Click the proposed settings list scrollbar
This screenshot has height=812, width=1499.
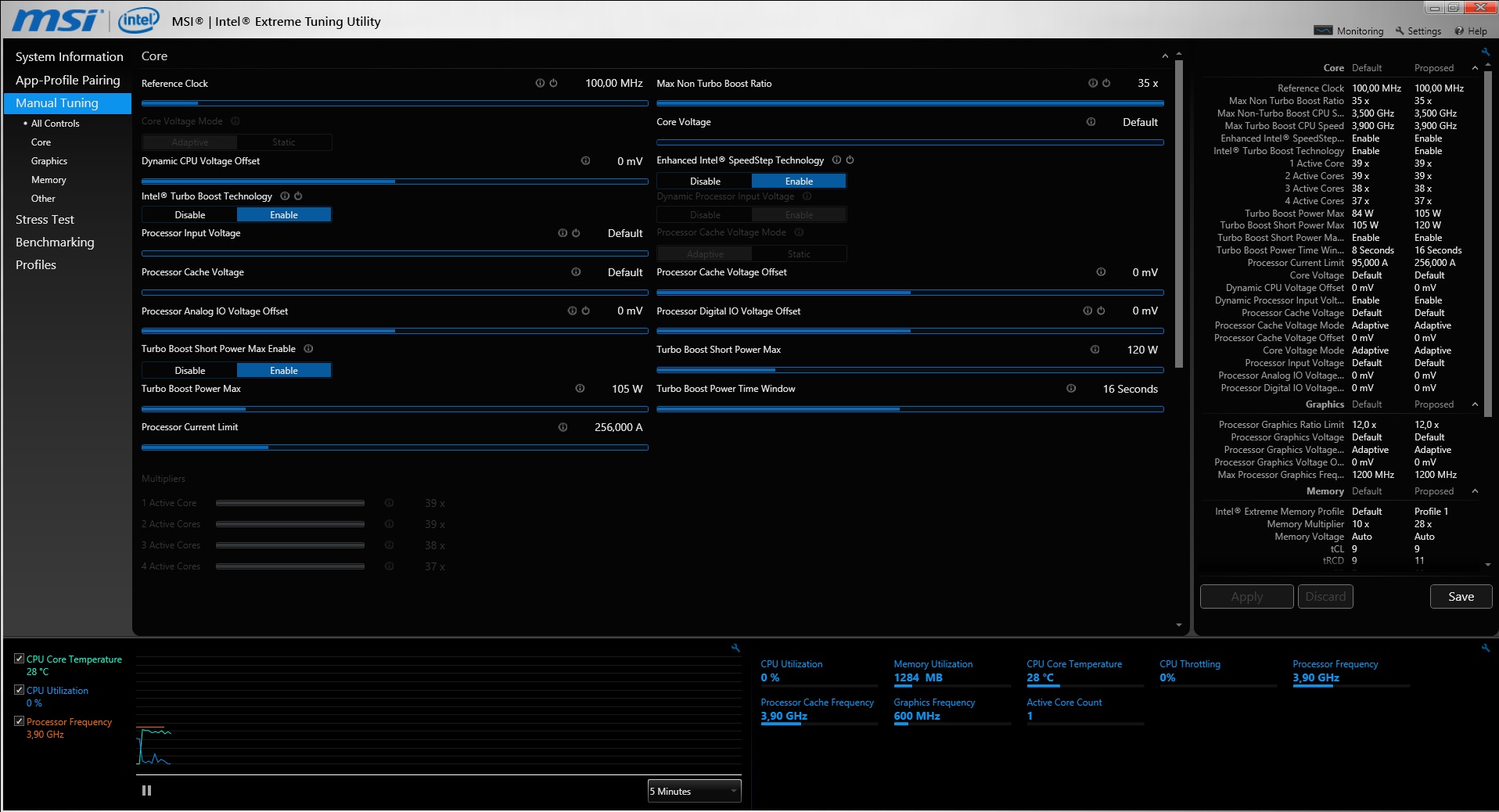pos(1487,243)
